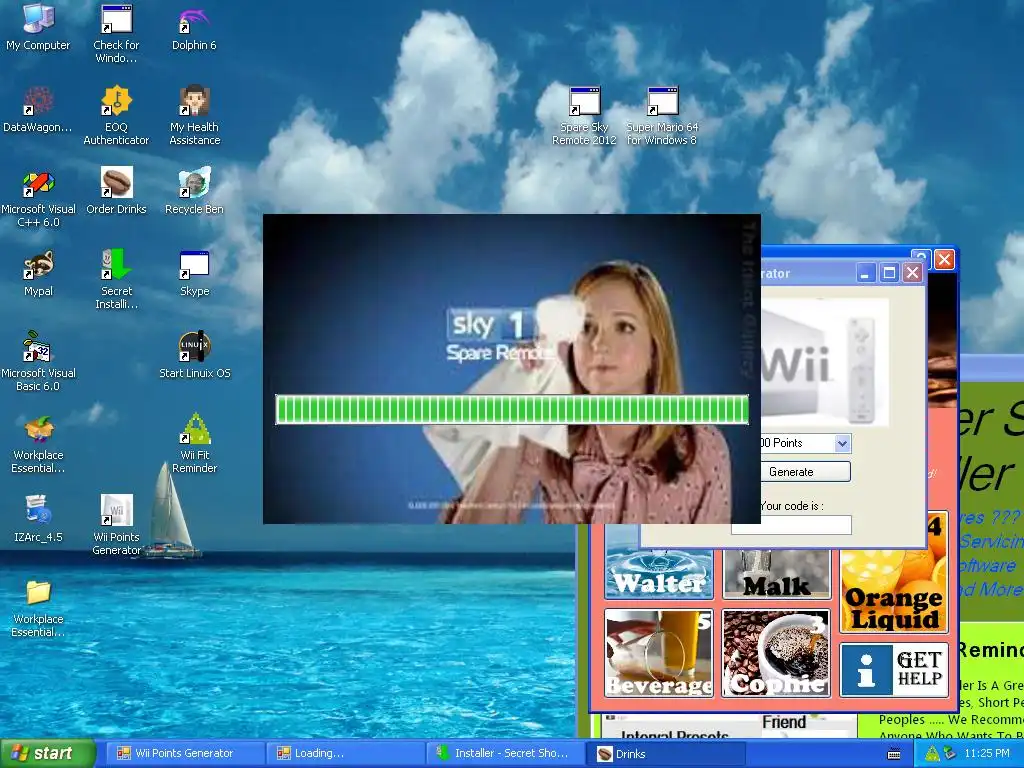Click the green loading progress bar
Image resolution: width=1024 pixels, height=768 pixels.
[512, 409]
